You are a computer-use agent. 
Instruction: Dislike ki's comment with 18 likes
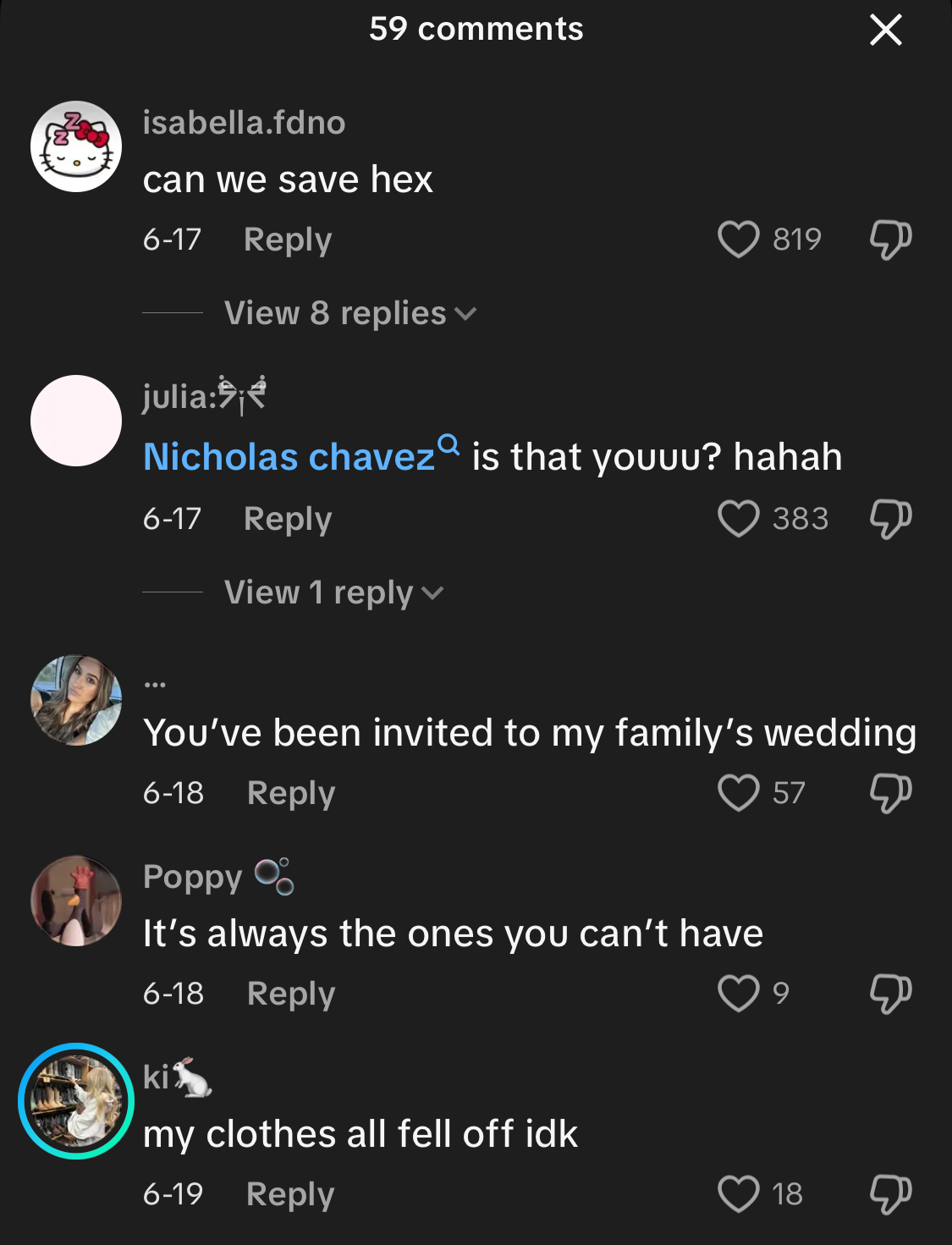890,1194
